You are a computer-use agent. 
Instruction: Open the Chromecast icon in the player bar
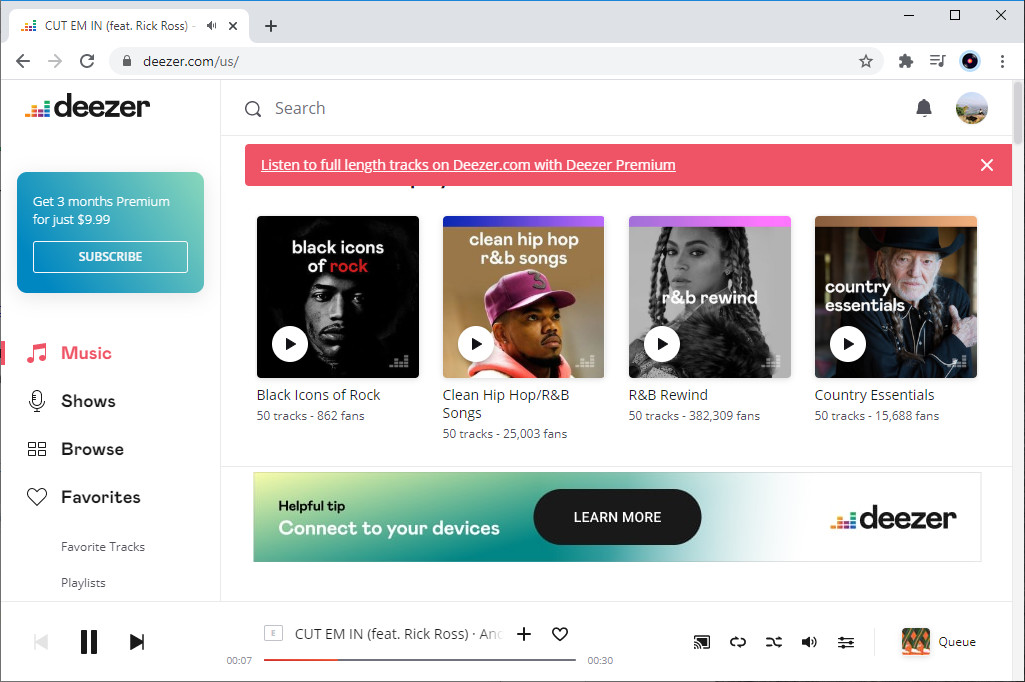point(701,642)
